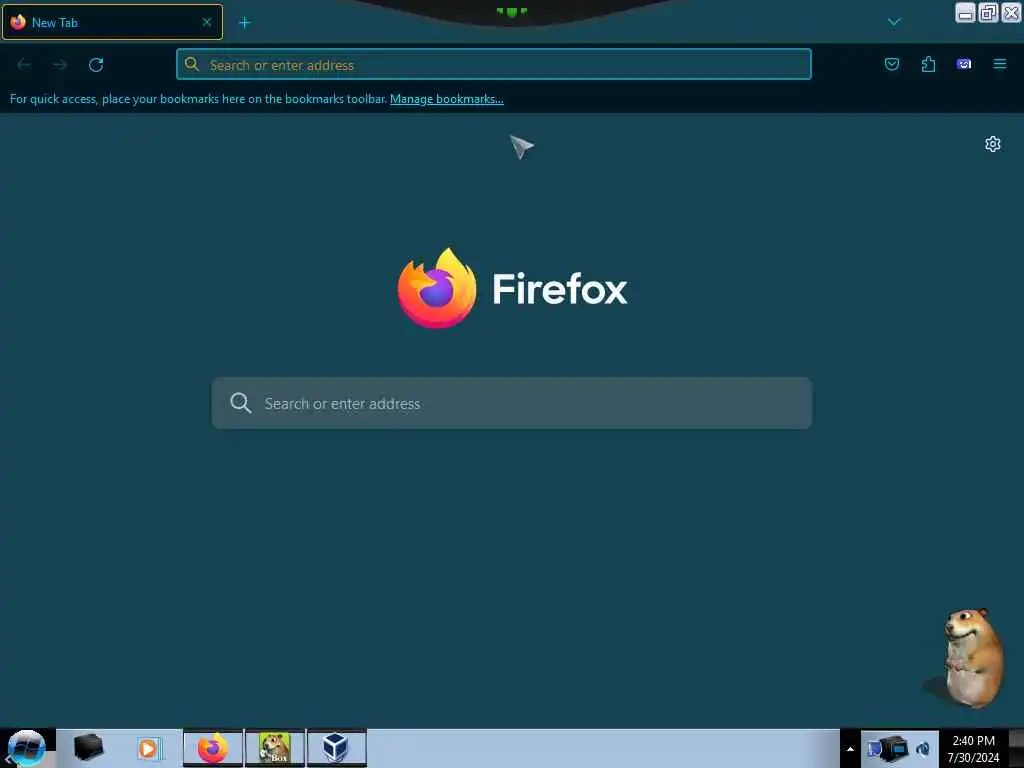Screen dimensions: 1024x768
Task: Open the Manage bookmarks link
Action: point(447,99)
